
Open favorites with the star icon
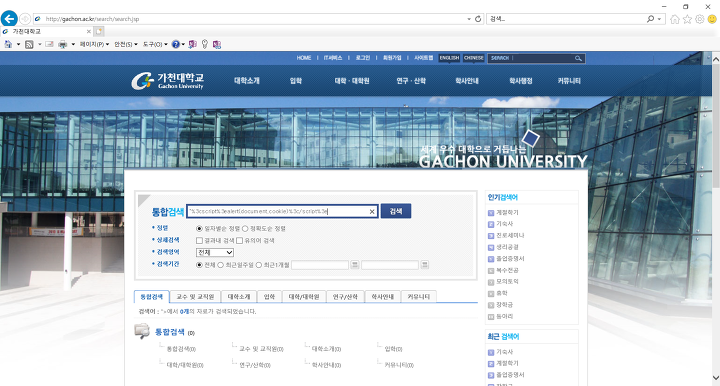(x=687, y=19)
